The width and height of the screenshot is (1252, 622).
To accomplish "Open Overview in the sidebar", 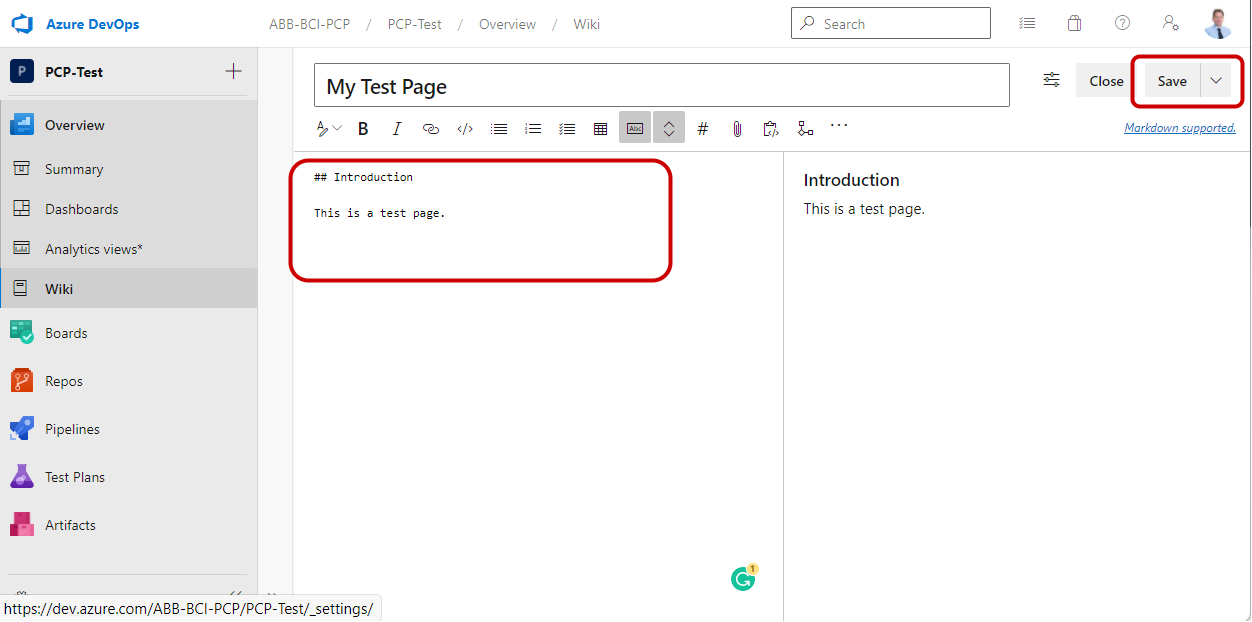I will point(128,125).
